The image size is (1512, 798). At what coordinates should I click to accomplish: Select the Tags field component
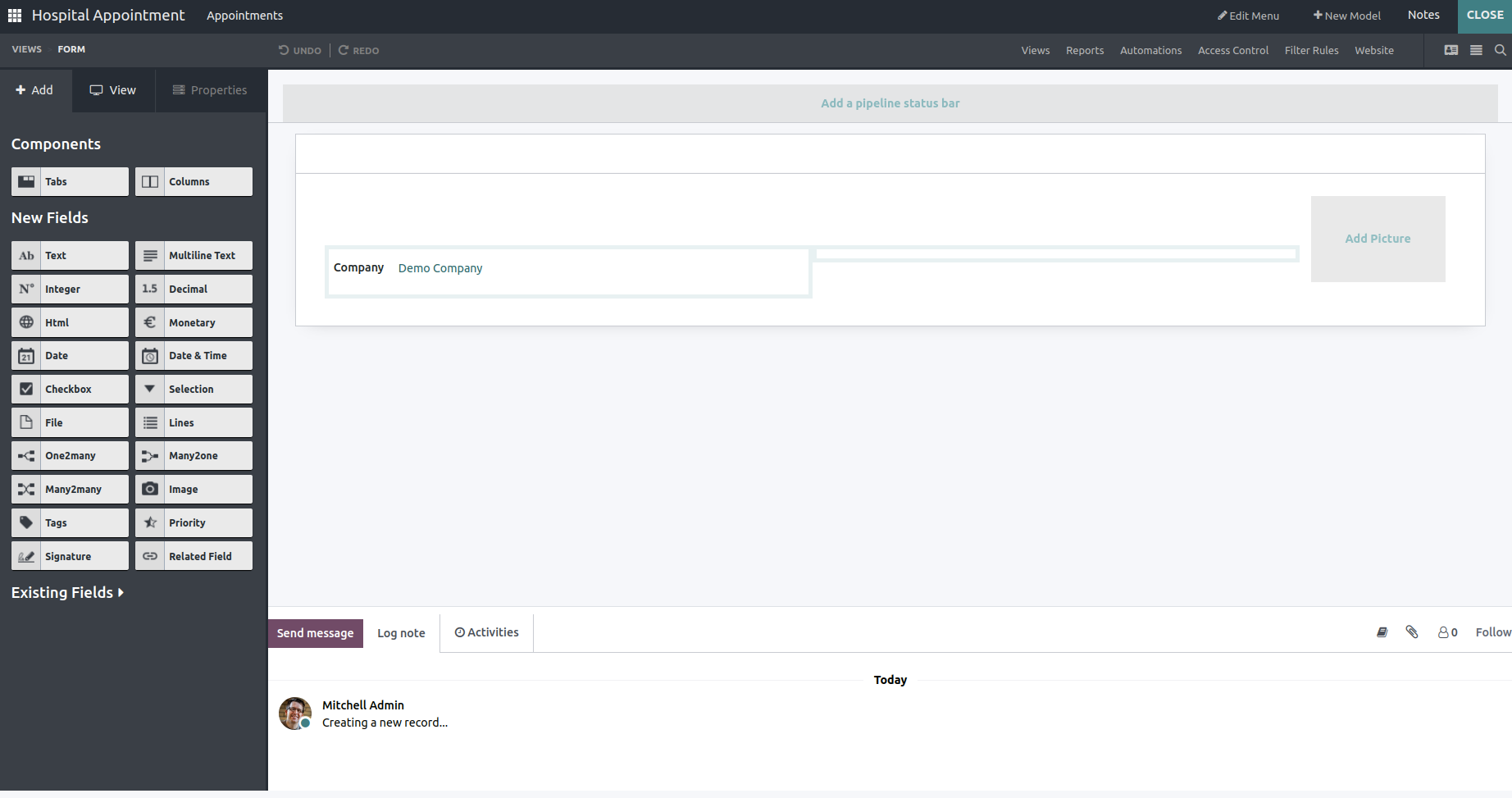pos(70,522)
